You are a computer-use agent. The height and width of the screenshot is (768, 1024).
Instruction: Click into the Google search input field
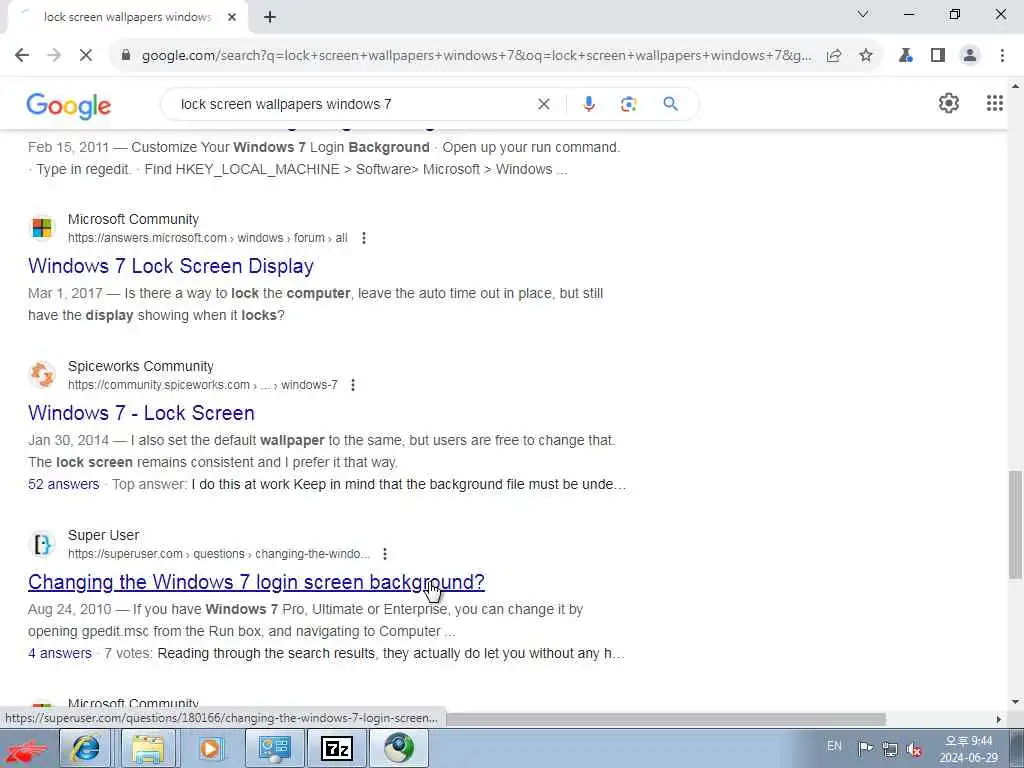[x=353, y=104]
